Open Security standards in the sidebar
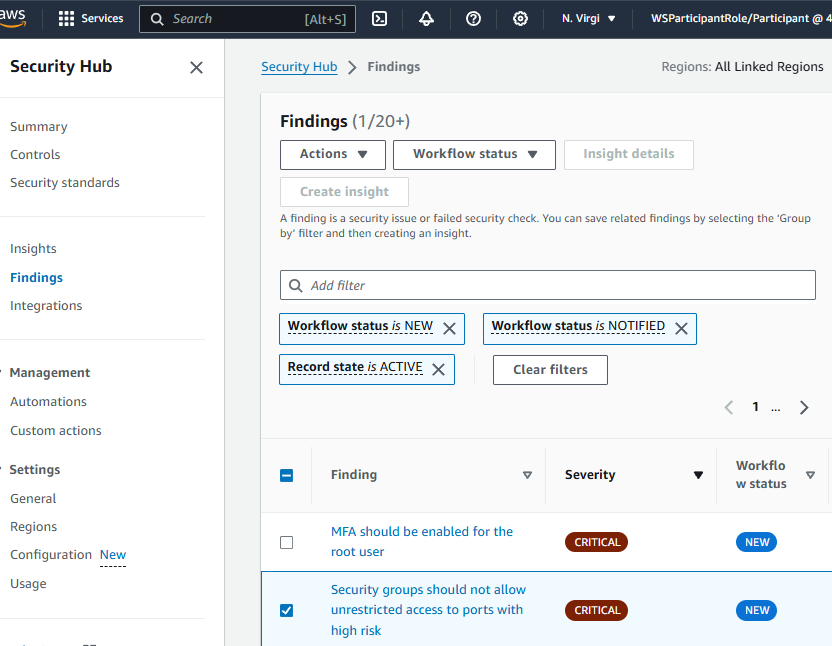 pyautogui.click(x=65, y=183)
